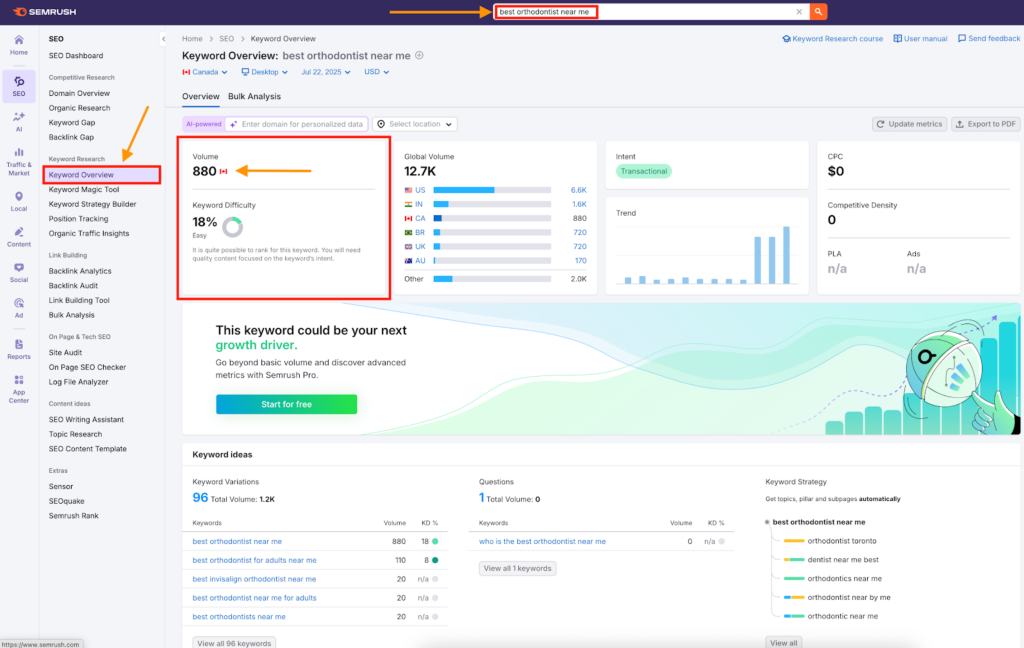Image resolution: width=1024 pixels, height=648 pixels.
Task: Open the Keyword Research course link
Action: (x=832, y=39)
